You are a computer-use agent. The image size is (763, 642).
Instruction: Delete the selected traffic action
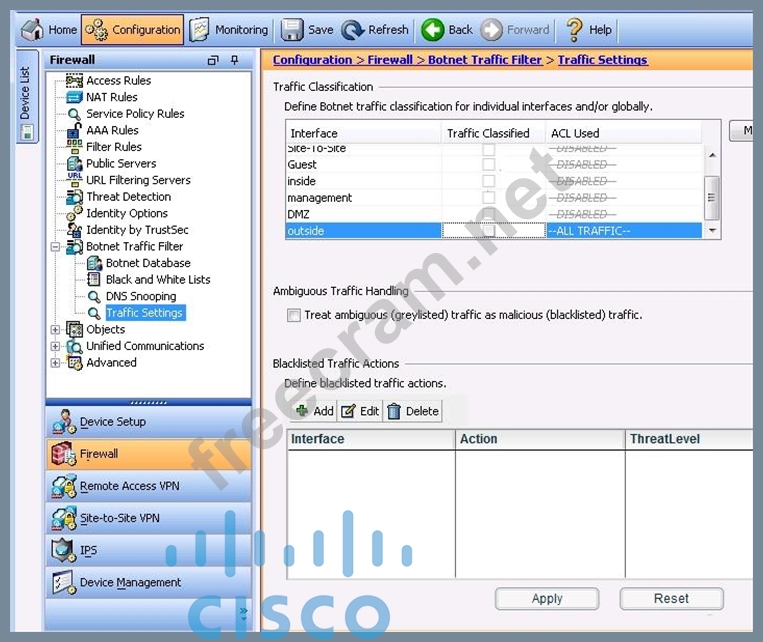tap(412, 411)
